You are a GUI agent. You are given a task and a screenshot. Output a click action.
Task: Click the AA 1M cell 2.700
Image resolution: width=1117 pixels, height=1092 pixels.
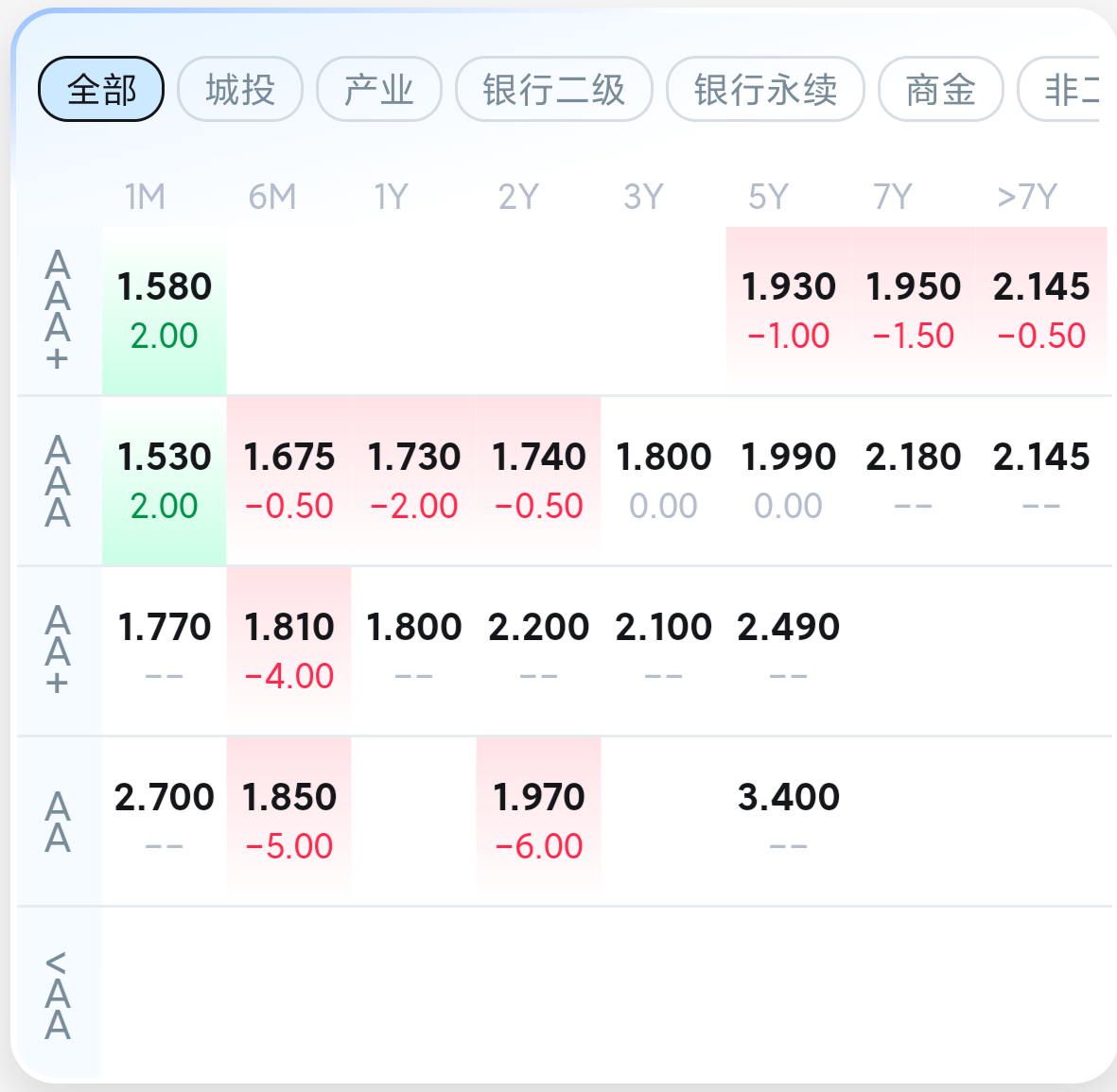point(165,821)
